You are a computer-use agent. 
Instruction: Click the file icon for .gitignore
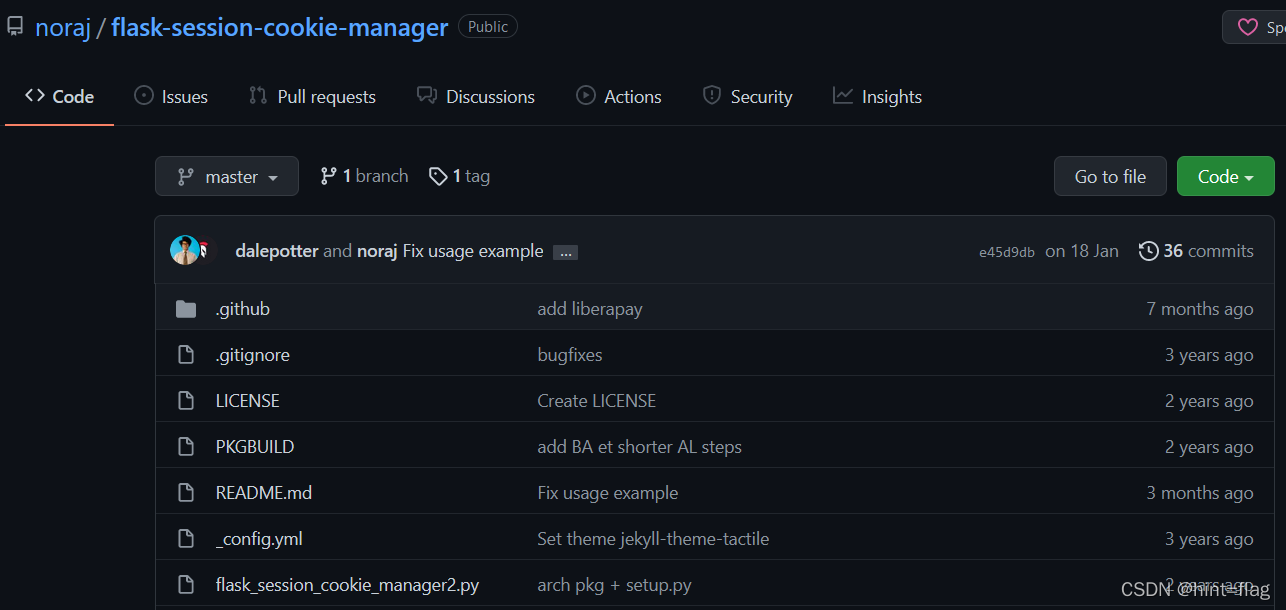pos(186,355)
